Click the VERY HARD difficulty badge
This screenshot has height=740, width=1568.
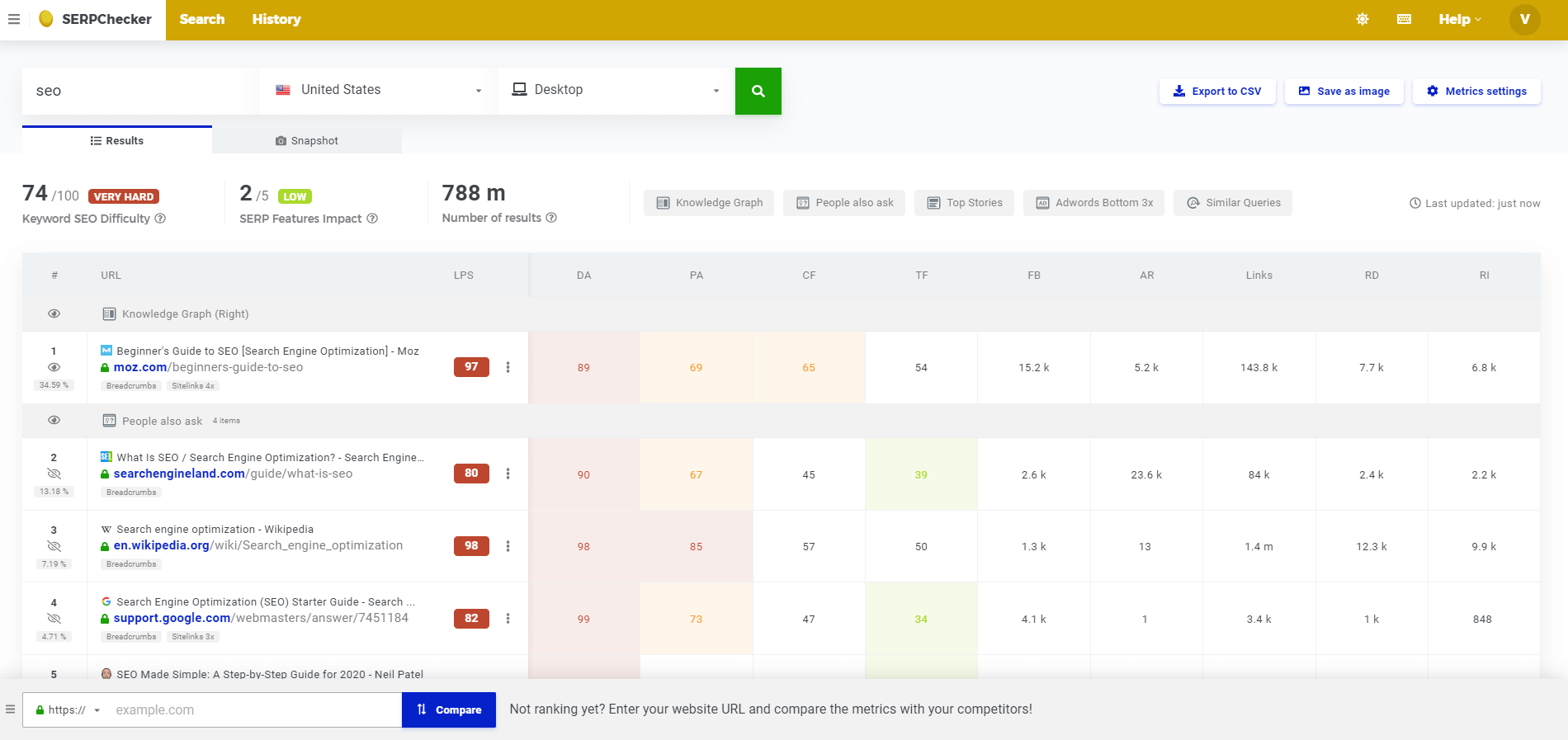124,196
